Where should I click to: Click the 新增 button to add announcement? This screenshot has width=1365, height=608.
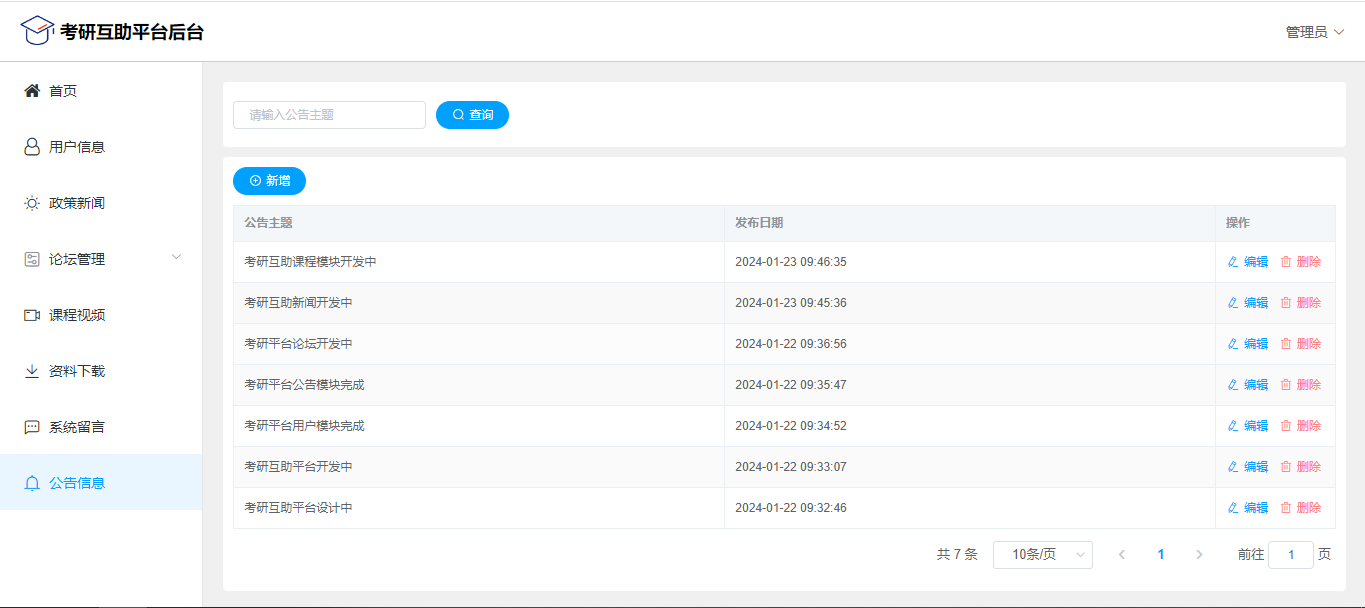click(x=269, y=181)
